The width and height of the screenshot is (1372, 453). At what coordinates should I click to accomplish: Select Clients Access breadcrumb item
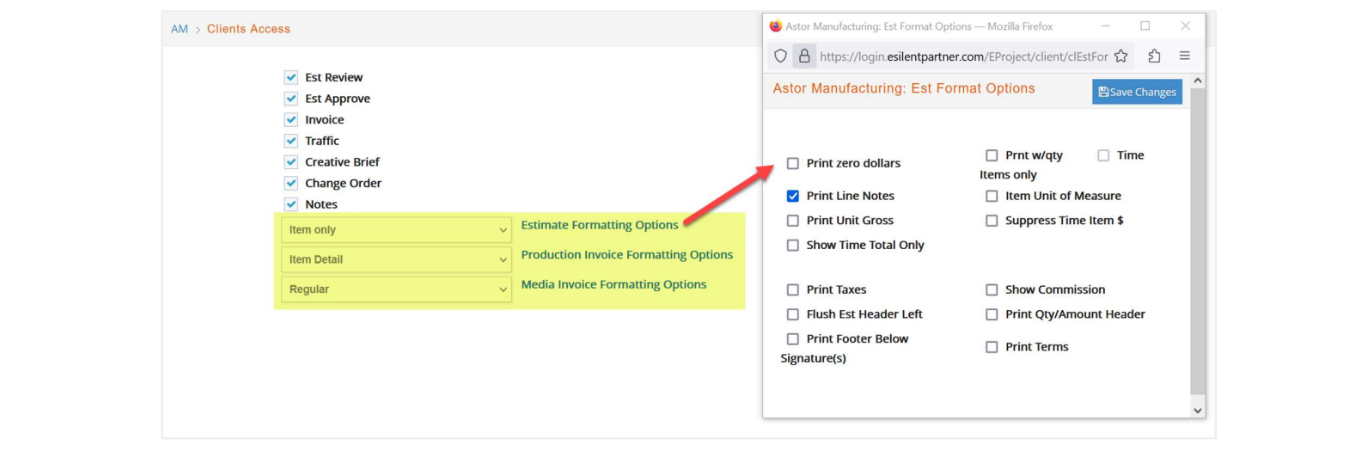tap(248, 29)
